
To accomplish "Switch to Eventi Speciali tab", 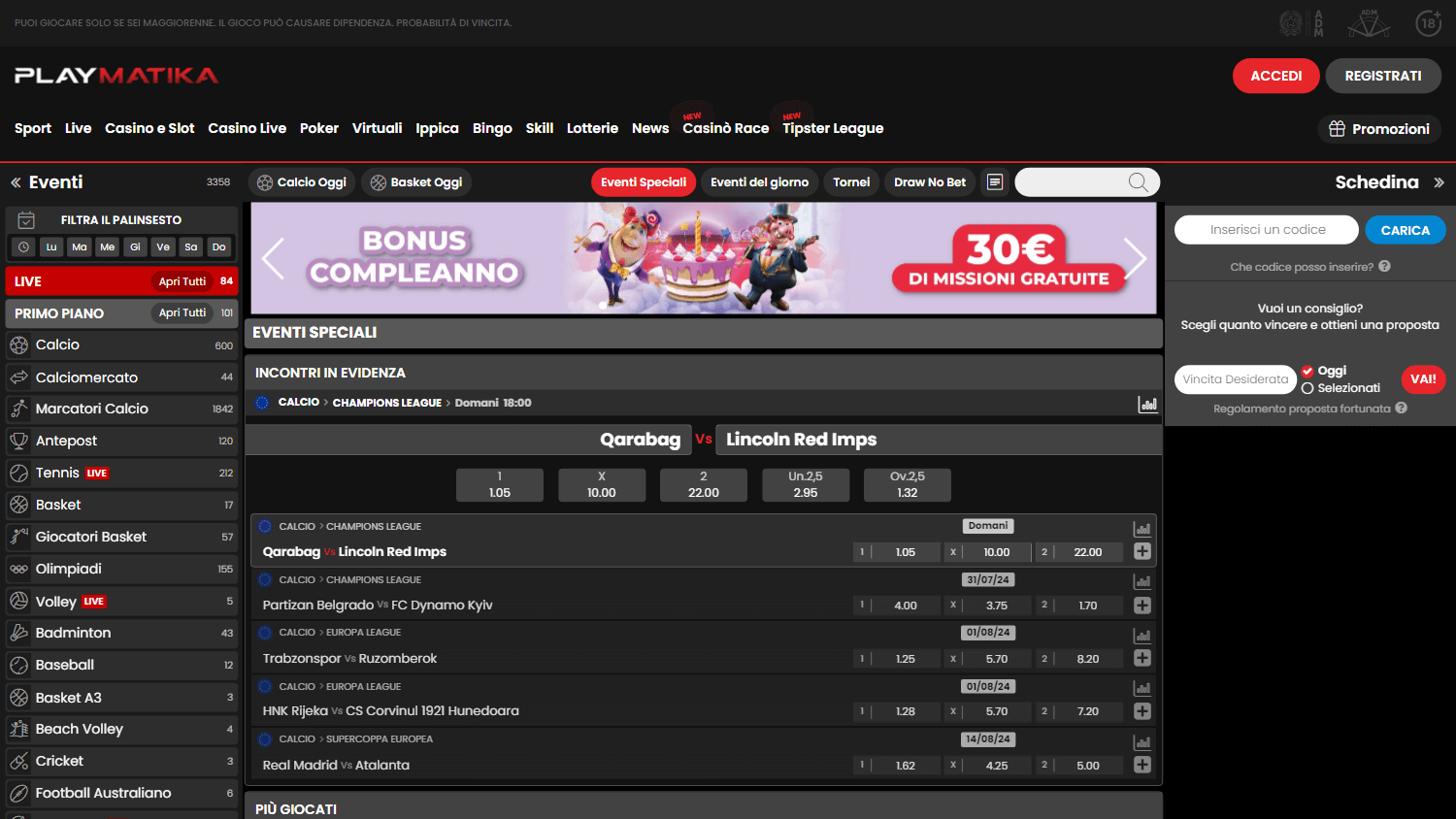I will [644, 182].
